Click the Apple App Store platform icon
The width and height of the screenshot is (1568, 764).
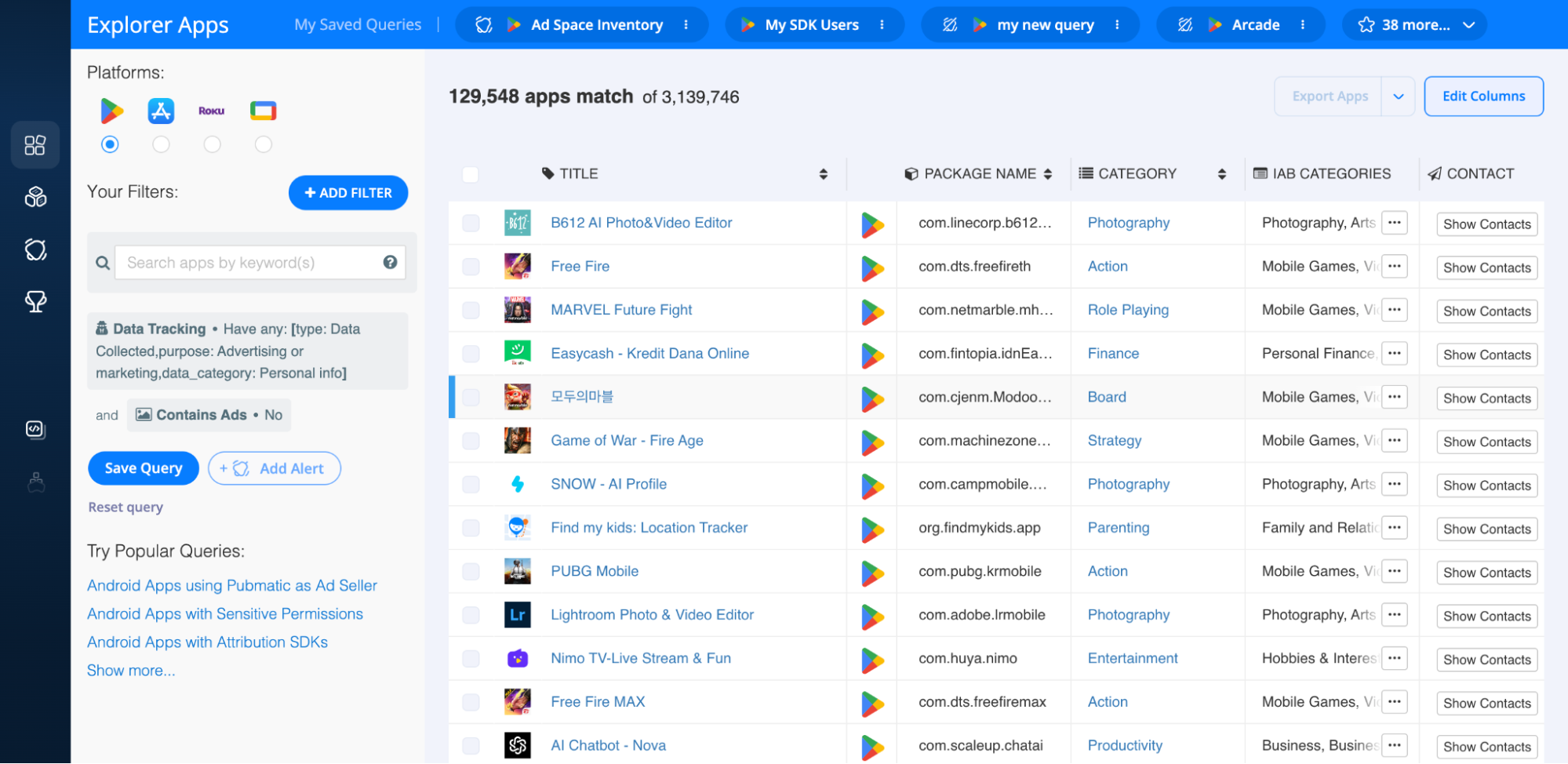[161, 111]
